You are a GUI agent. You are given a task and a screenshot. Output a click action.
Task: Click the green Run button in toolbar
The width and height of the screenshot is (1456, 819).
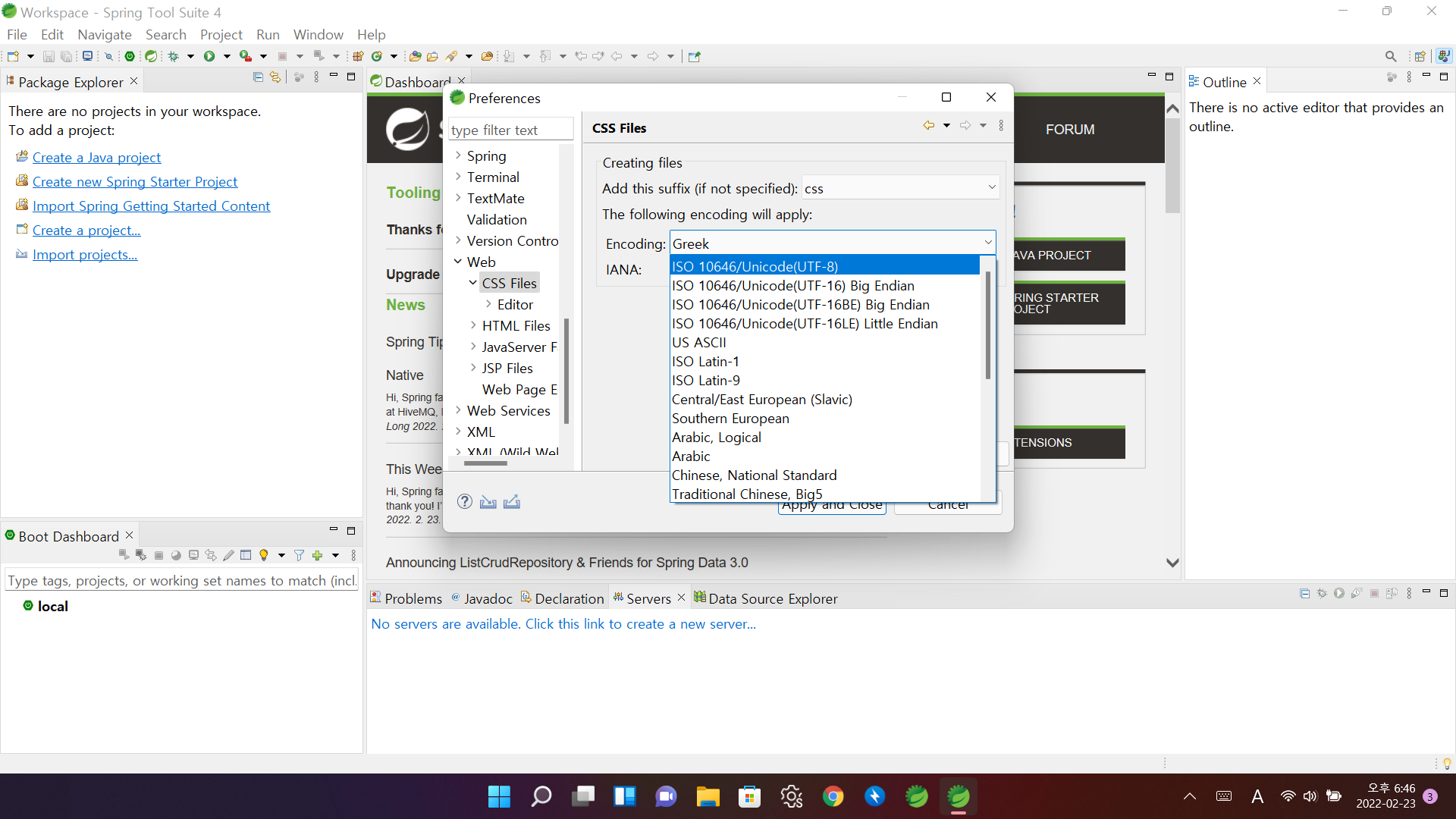209,56
